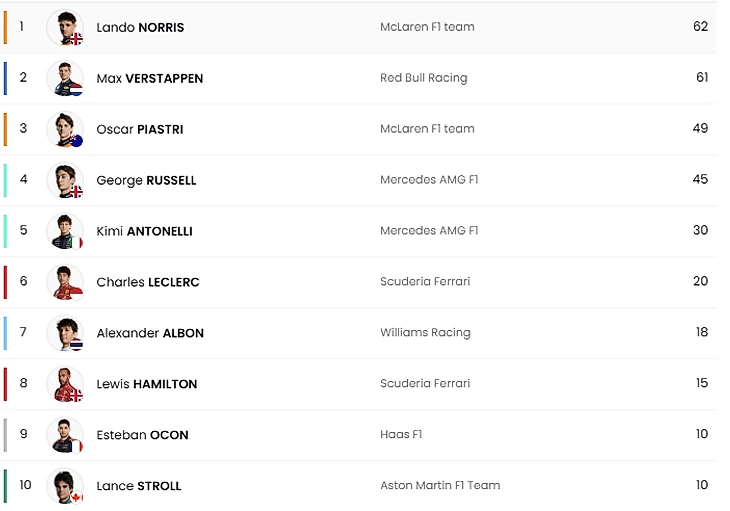
Task: Click the Aston Martin F1 Team label
Action: [x=440, y=486]
